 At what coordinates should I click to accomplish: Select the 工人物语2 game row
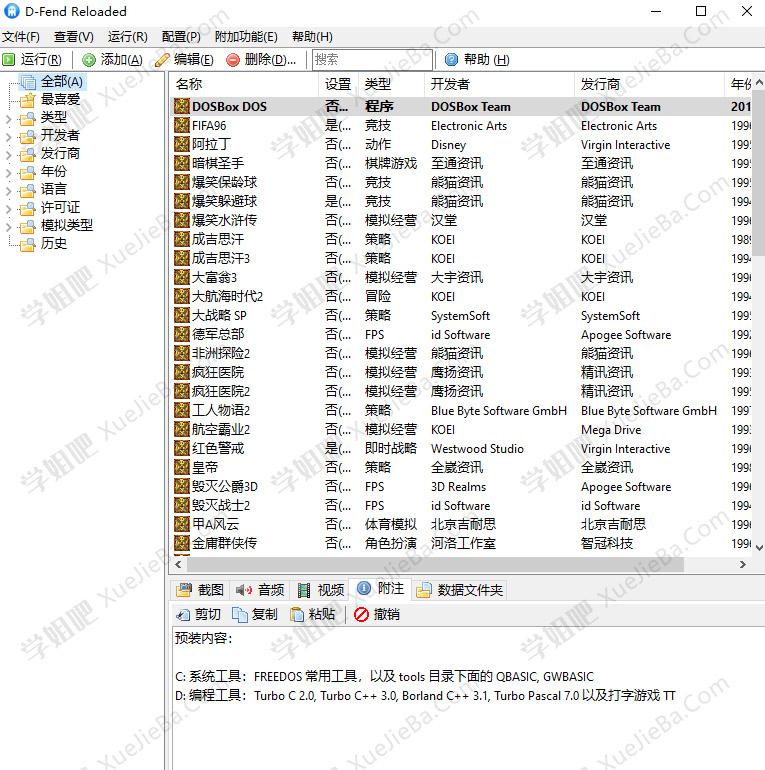point(463,410)
